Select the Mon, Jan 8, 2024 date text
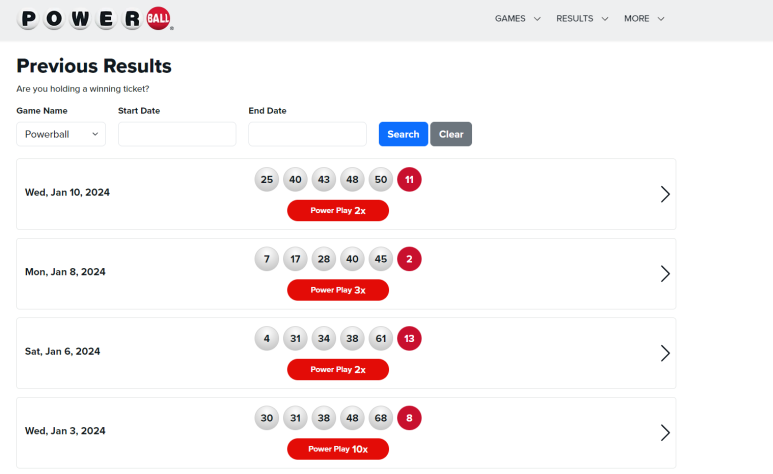 pos(65,272)
